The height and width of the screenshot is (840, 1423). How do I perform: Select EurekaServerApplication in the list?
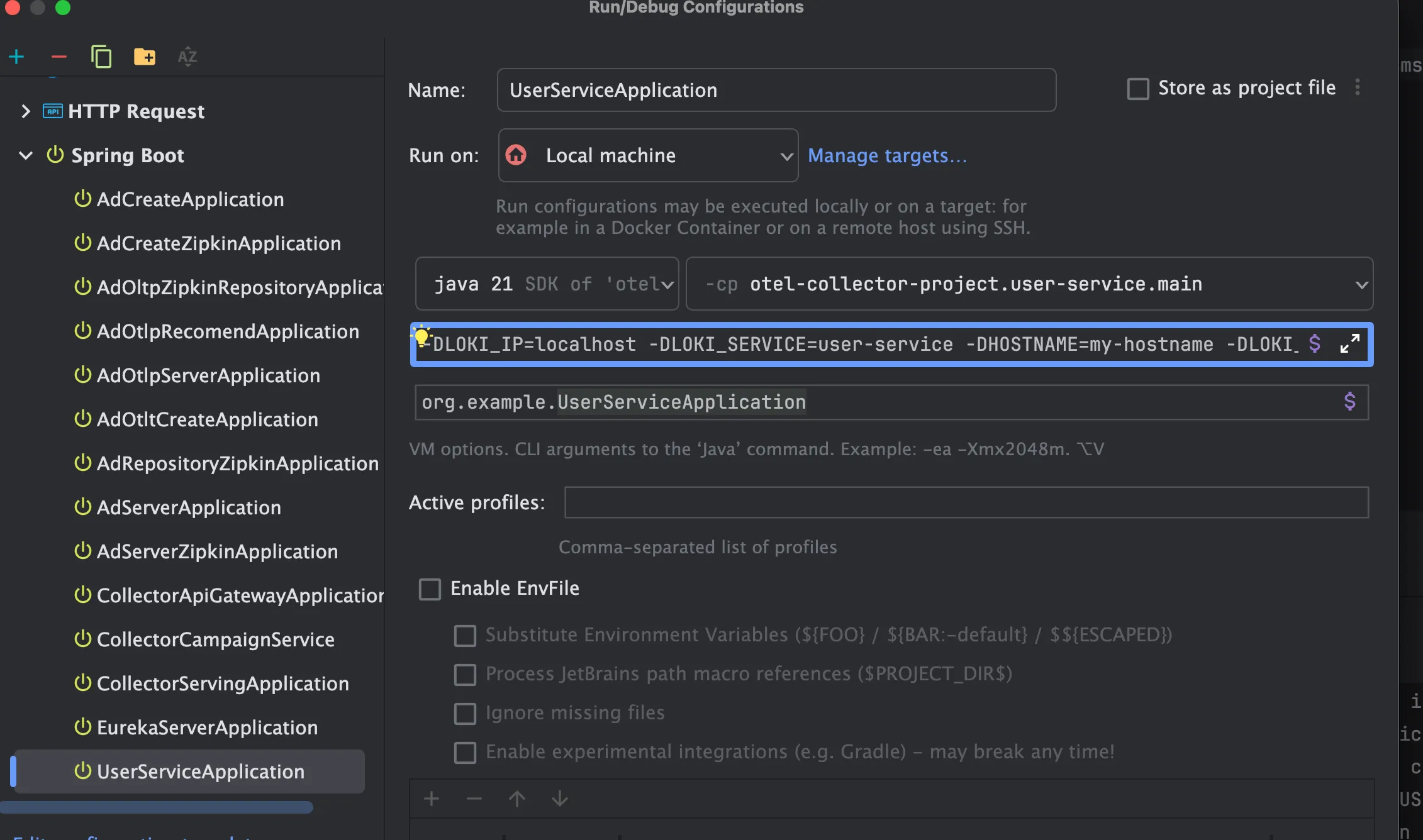(x=207, y=727)
